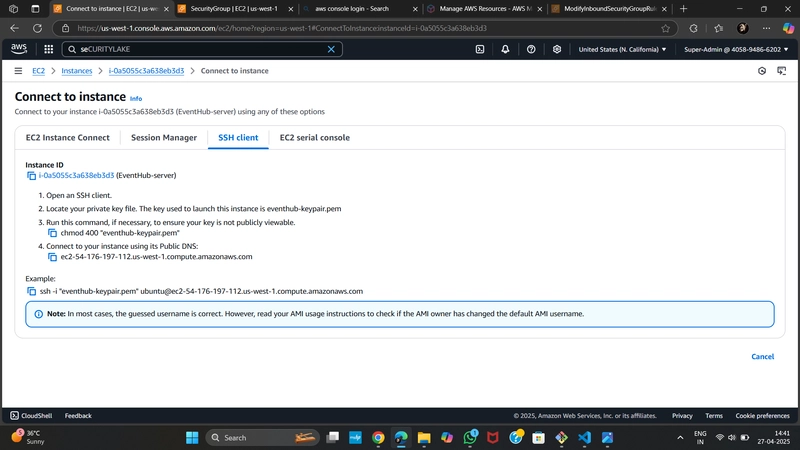The height and width of the screenshot is (450, 800).
Task: Open CloudShell from footer
Action: coord(31,416)
